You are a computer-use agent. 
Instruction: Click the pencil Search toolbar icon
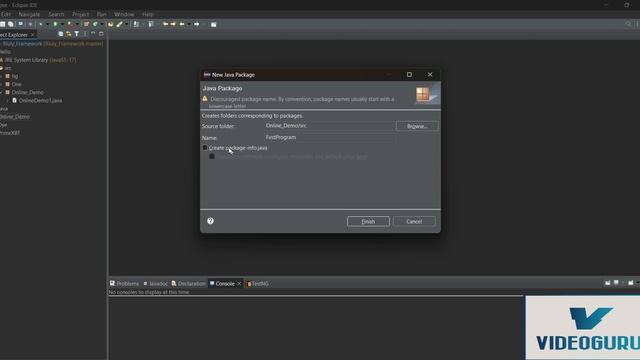pos(120,24)
